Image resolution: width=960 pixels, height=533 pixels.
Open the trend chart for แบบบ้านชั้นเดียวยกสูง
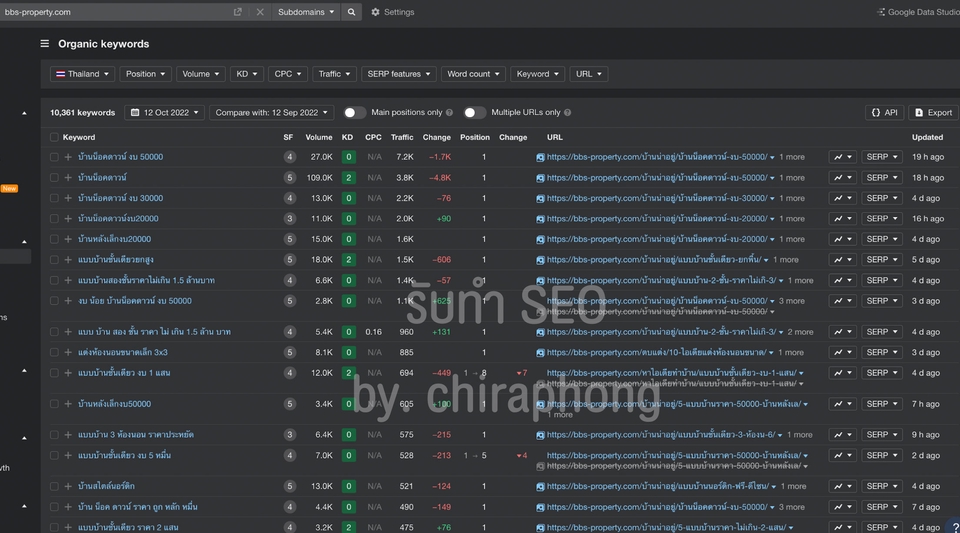[842, 260]
